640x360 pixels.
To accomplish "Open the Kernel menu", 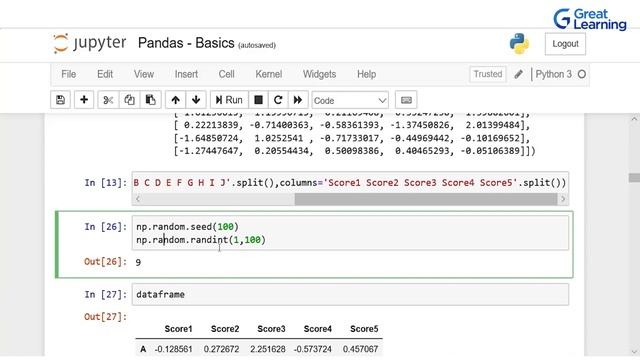I will click(x=269, y=74).
